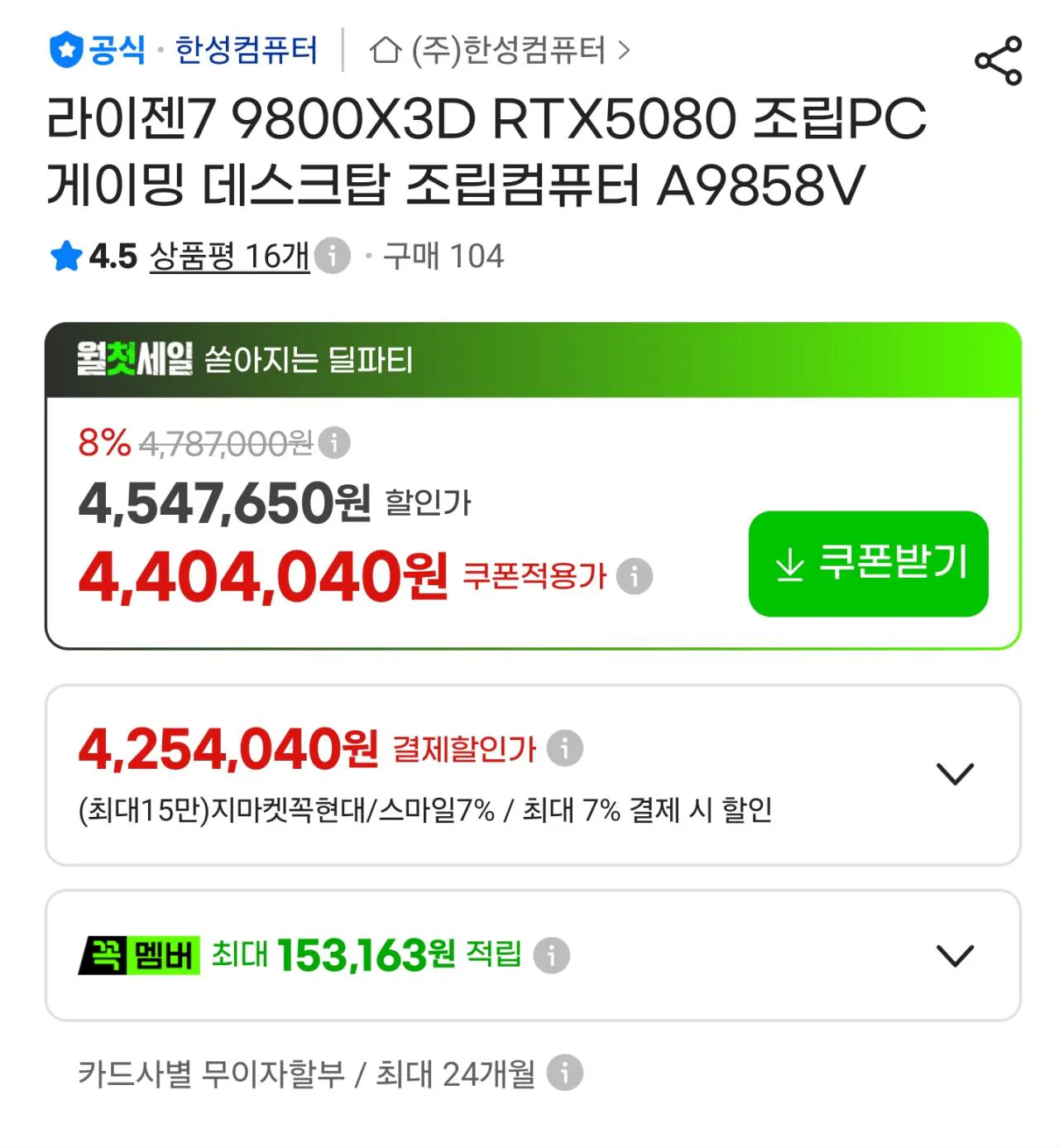This screenshot has height=1148, width=1059.
Task: Click the 4,254,040원 payment discount price
Action: pyautogui.click(x=229, y=748)
